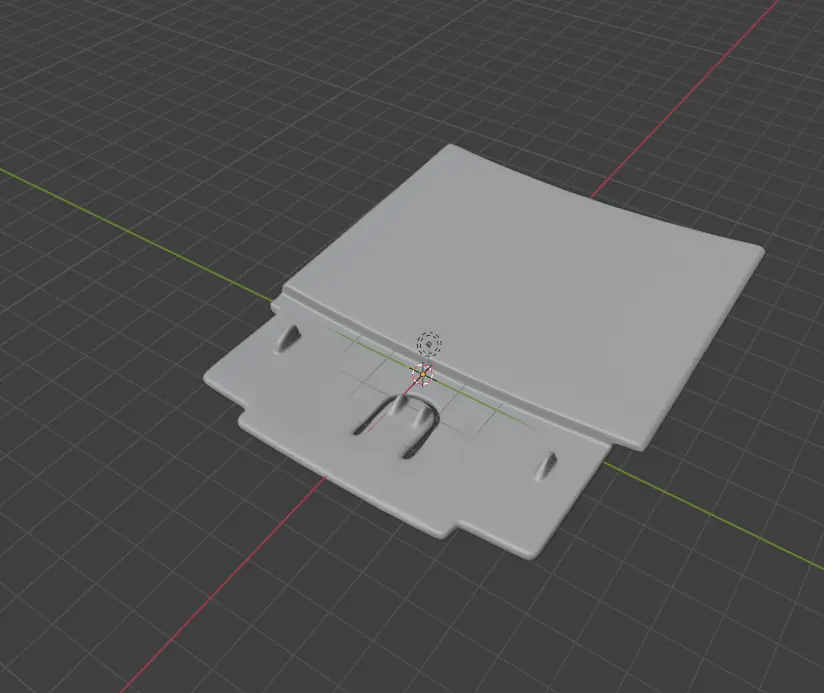Click the orange object origin dot

[423, 374]
